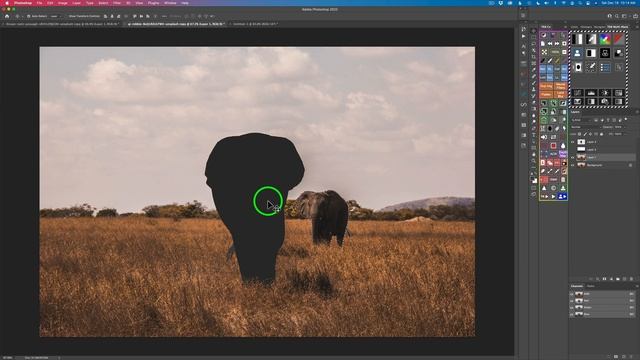Open the Channels panel options menu
Viewport: 640px width, 360px height.
(637, 286)
